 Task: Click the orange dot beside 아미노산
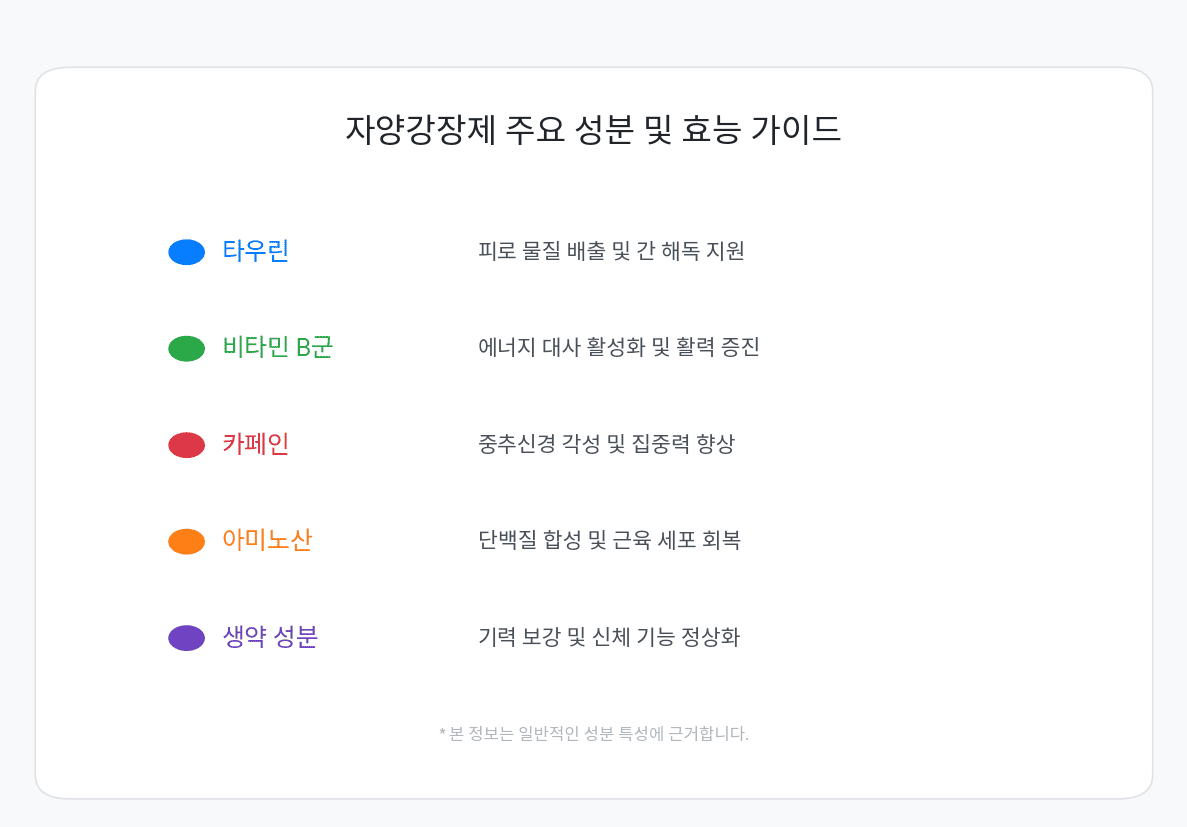coord(187,541)
